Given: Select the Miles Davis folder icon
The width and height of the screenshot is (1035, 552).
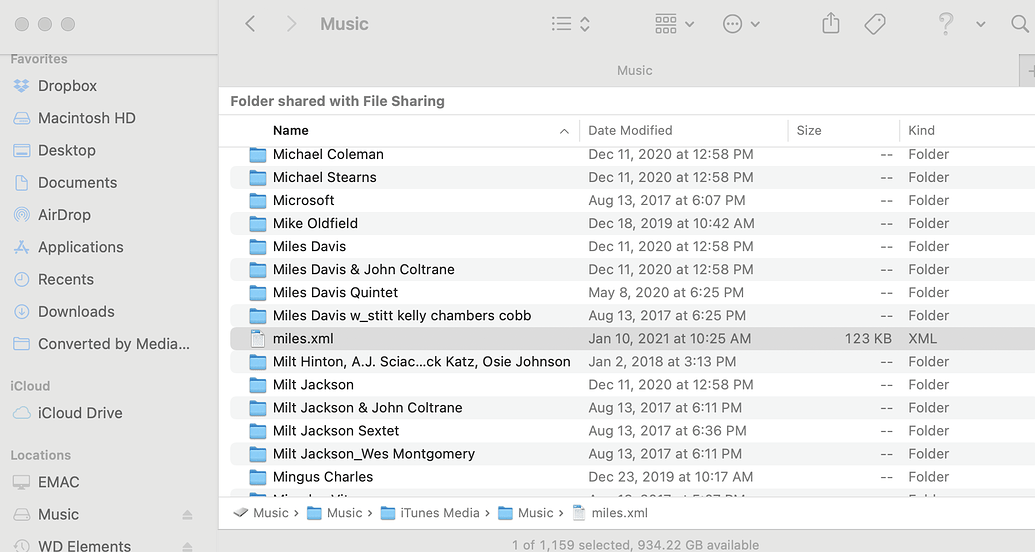Looking at the screenshot, I should 257,247.
